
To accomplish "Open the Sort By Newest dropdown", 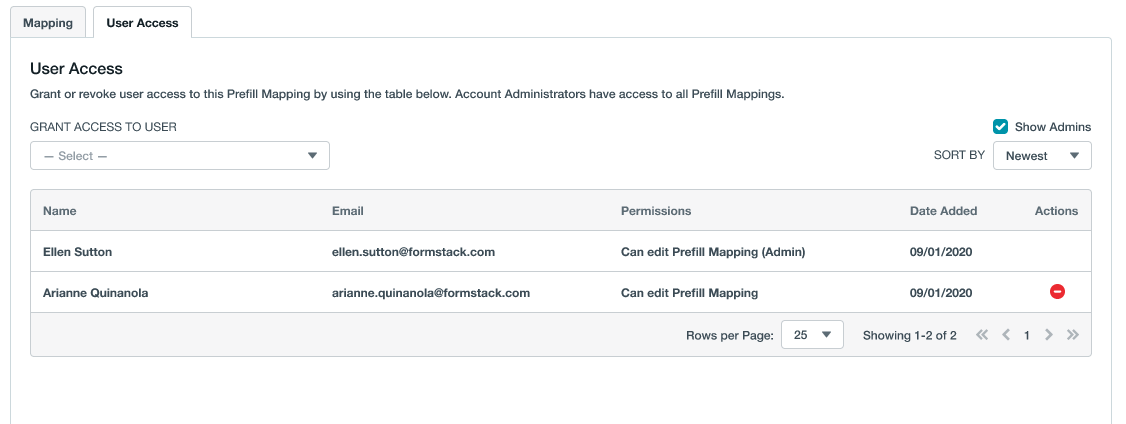I will 1041,156.
